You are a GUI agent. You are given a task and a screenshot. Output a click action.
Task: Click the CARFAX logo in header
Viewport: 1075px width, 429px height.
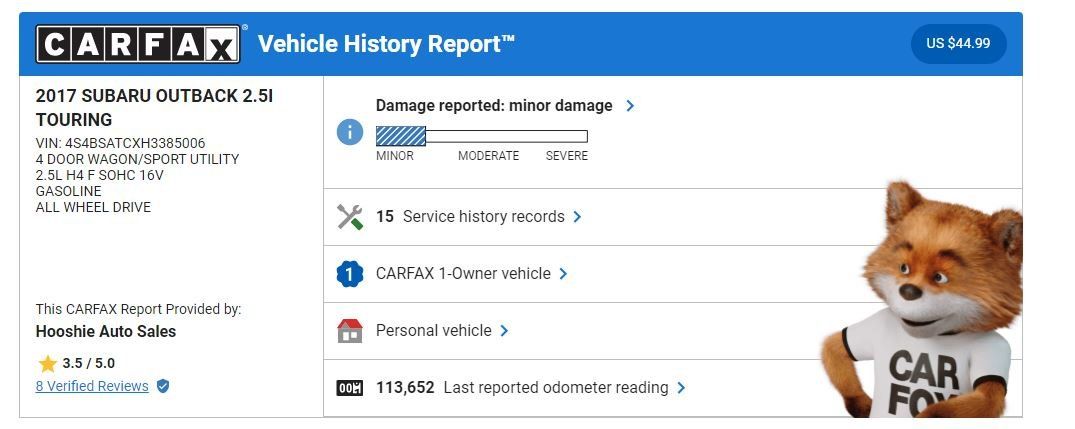pyautogui.click(x=138, y=44)
